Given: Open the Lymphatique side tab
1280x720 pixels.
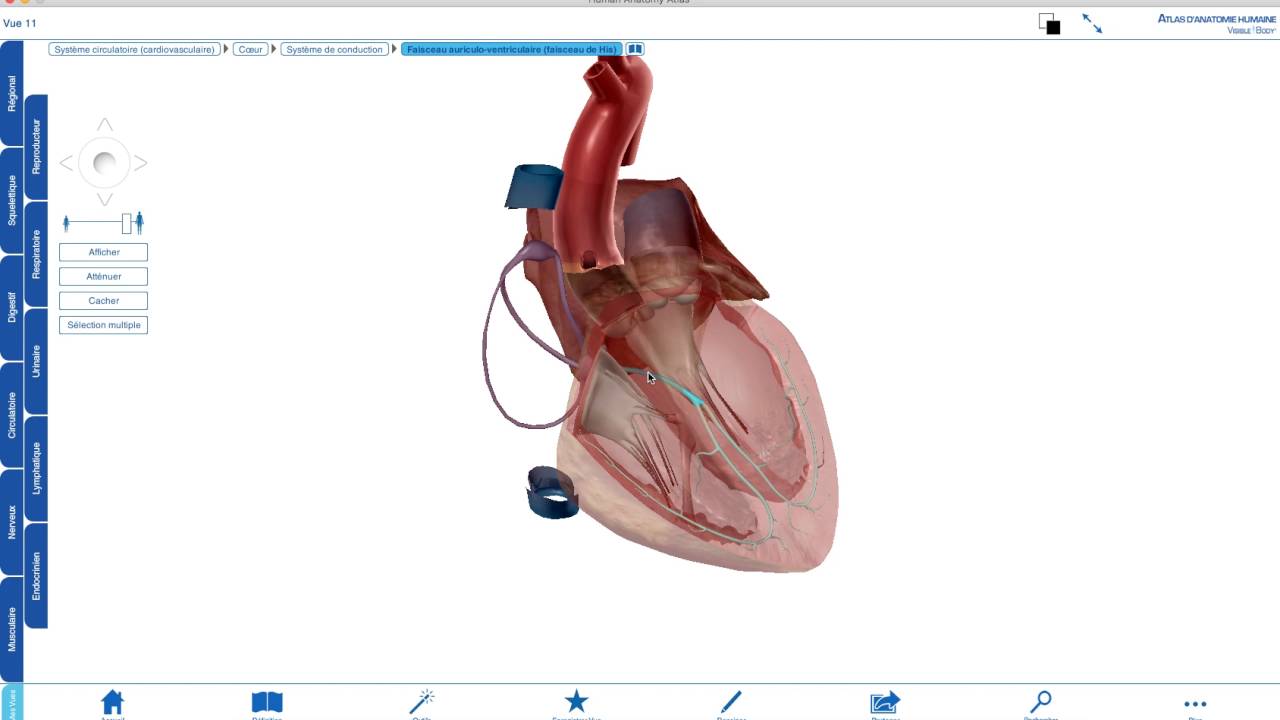Looking at the screenshot, I should click(36, 468).
